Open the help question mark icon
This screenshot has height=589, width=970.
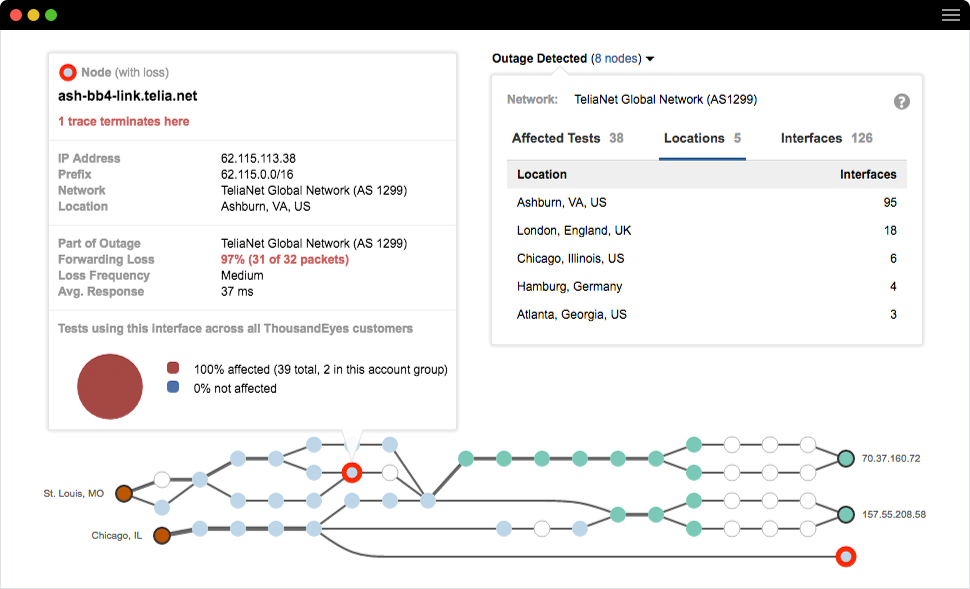[901, 99]
